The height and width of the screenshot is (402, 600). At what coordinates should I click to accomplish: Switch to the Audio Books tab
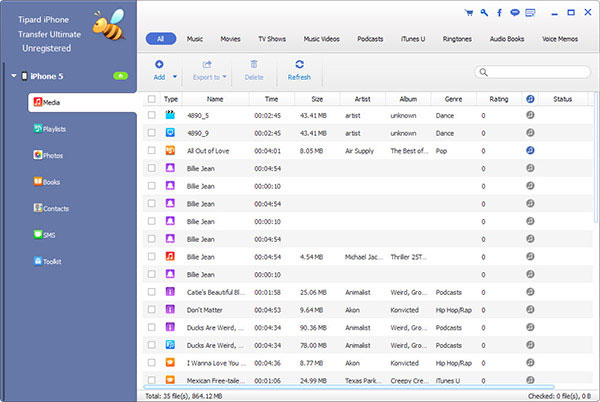pyautogui.click(x=507, y=39)
